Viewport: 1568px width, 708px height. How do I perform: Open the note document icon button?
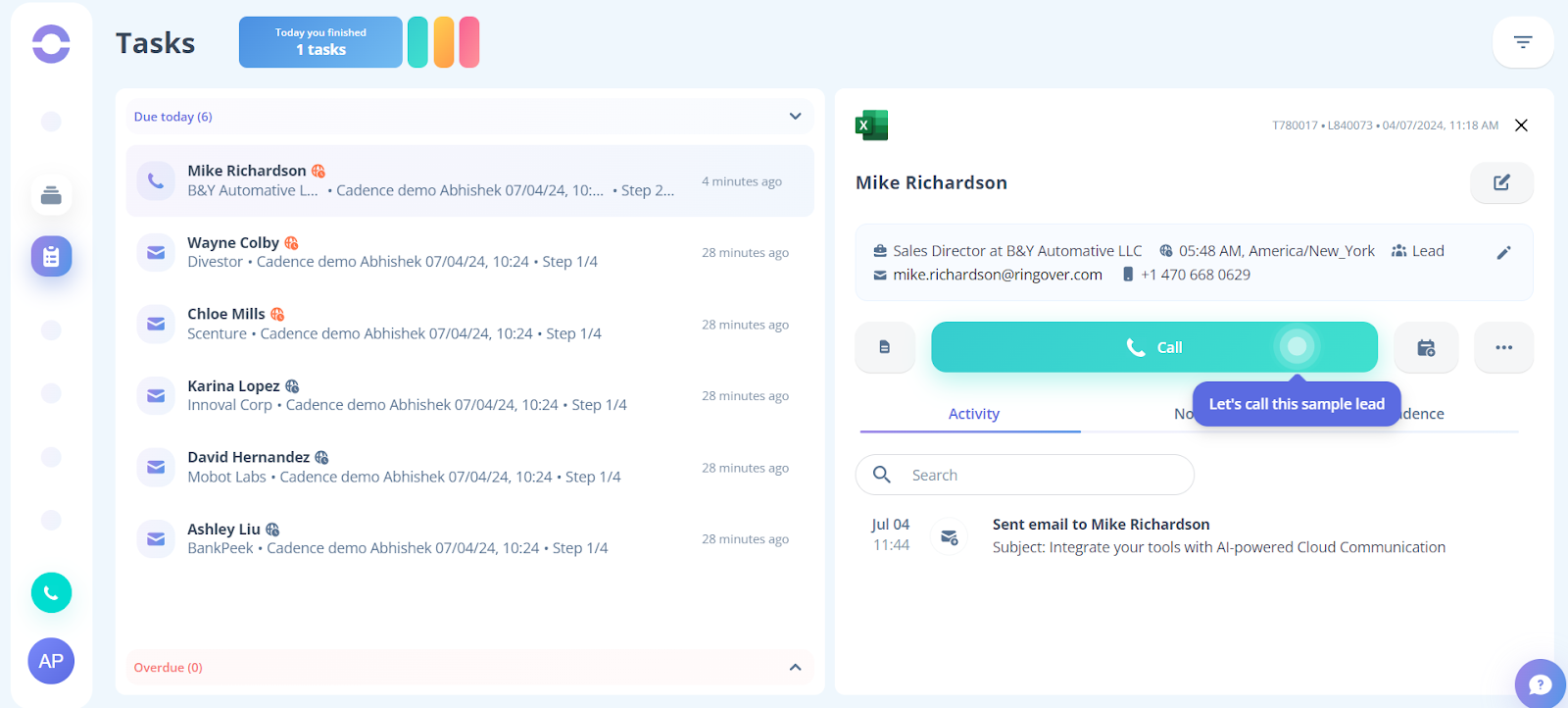[x=885, y=347]
